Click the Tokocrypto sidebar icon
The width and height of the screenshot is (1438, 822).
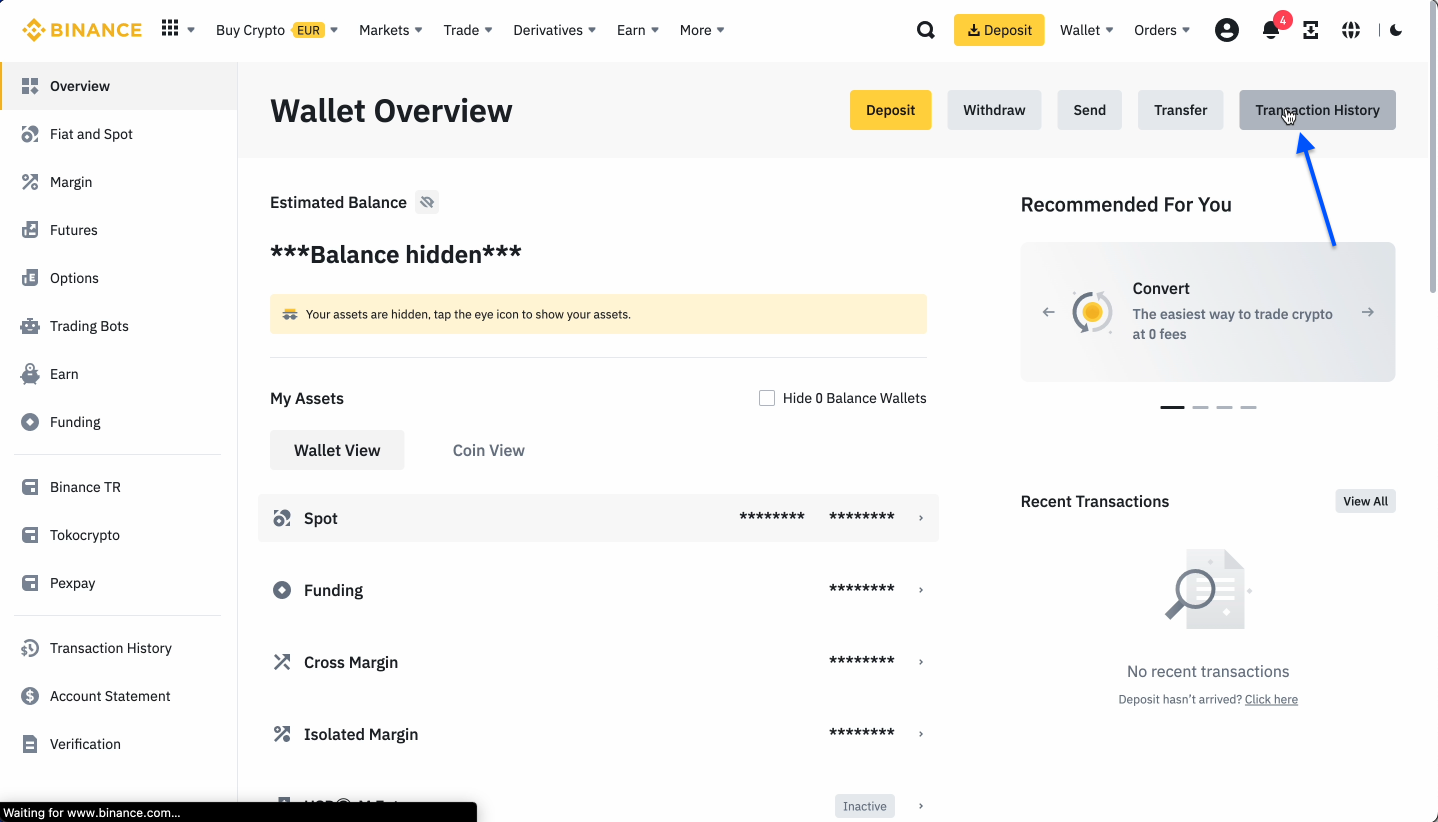[x=30, y=535]
